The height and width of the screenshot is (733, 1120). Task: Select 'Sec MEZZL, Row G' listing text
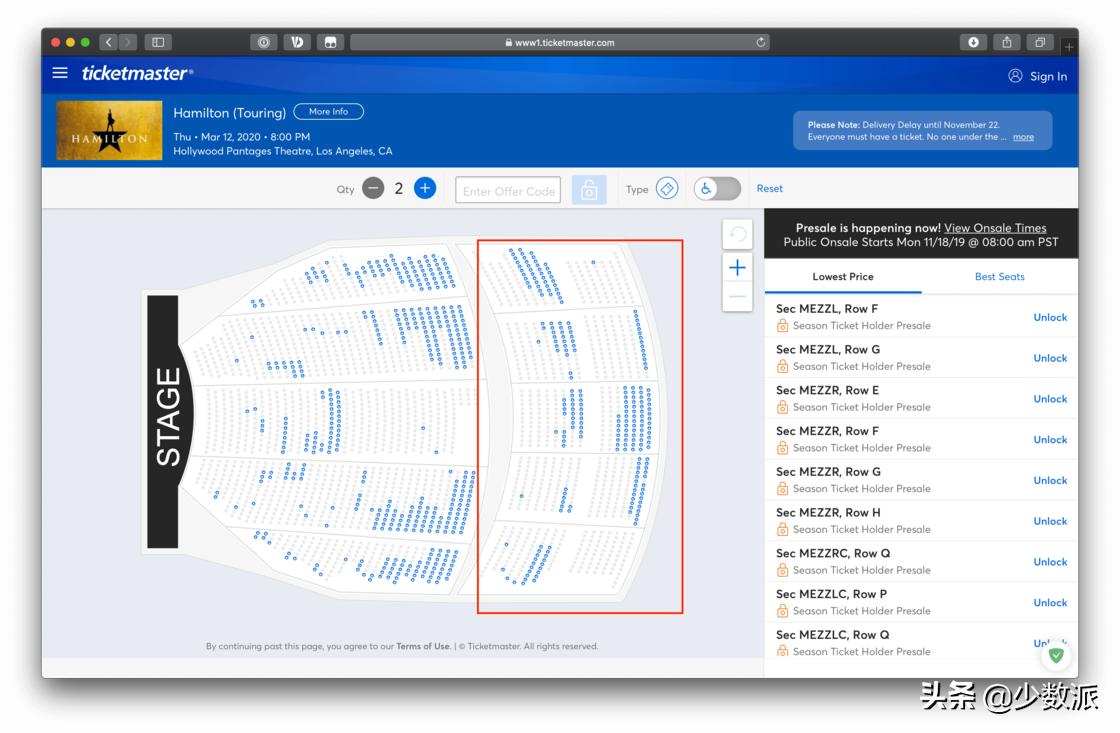(x=828, y=349)
